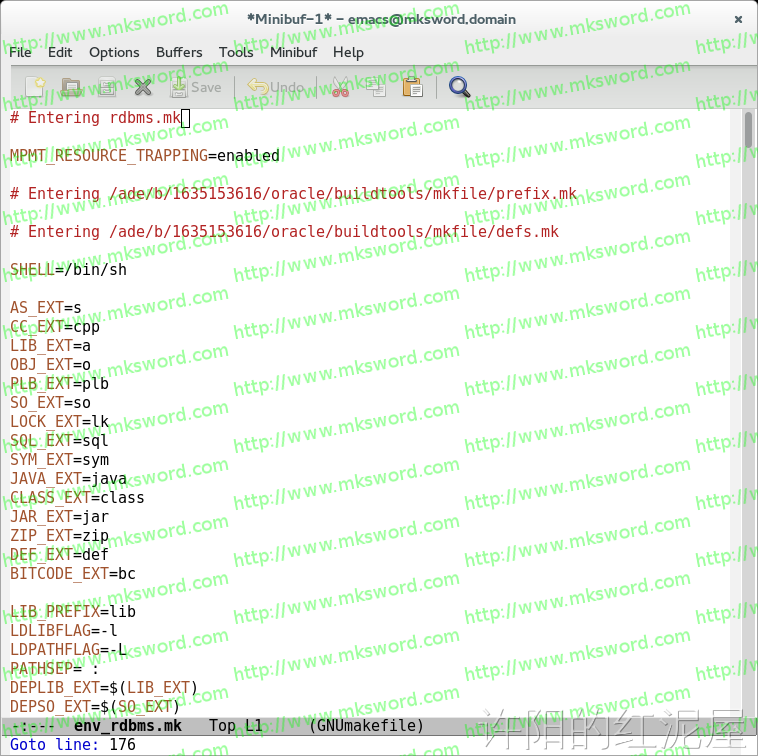Image resolution: width=758 pixels, height=756 pixels.
Task: Click the defs.mk Entering comment line
Action: (284, 232)
